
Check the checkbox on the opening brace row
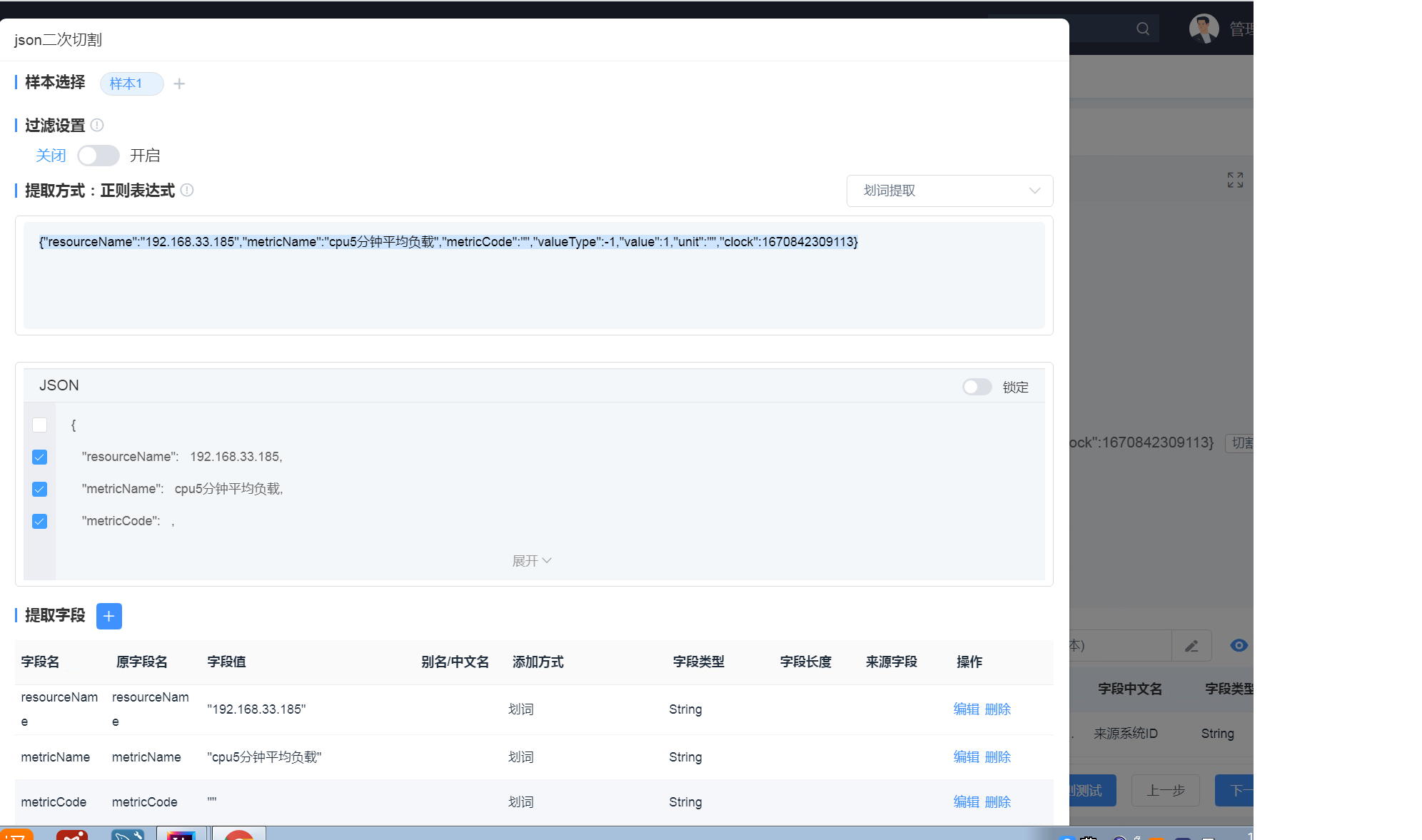click(x=40, y=425)
